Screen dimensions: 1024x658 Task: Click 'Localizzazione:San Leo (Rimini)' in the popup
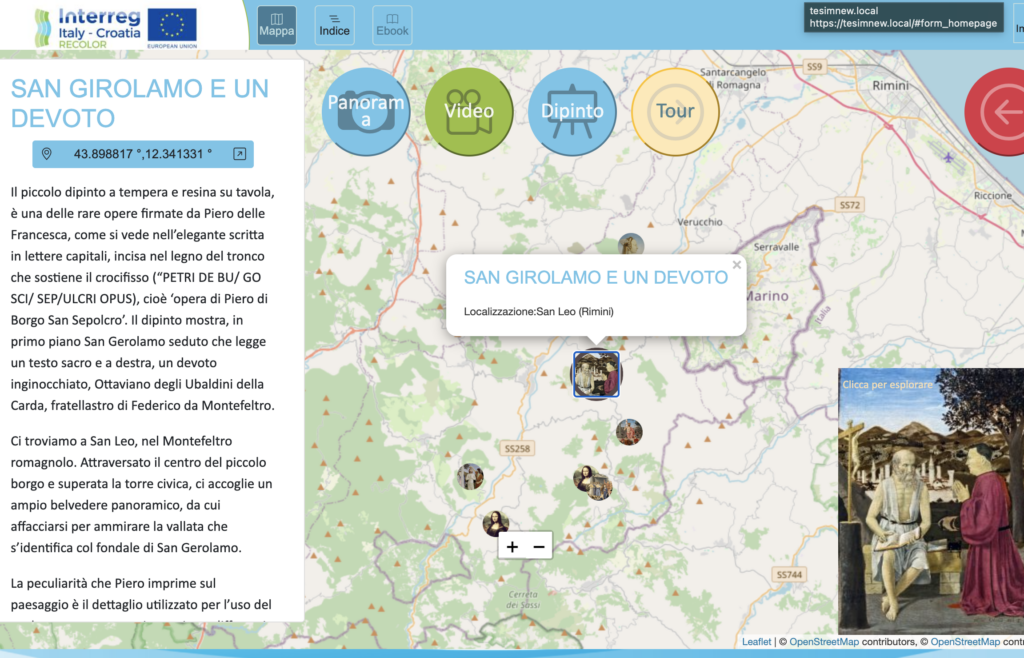click(x=539, y=311)
